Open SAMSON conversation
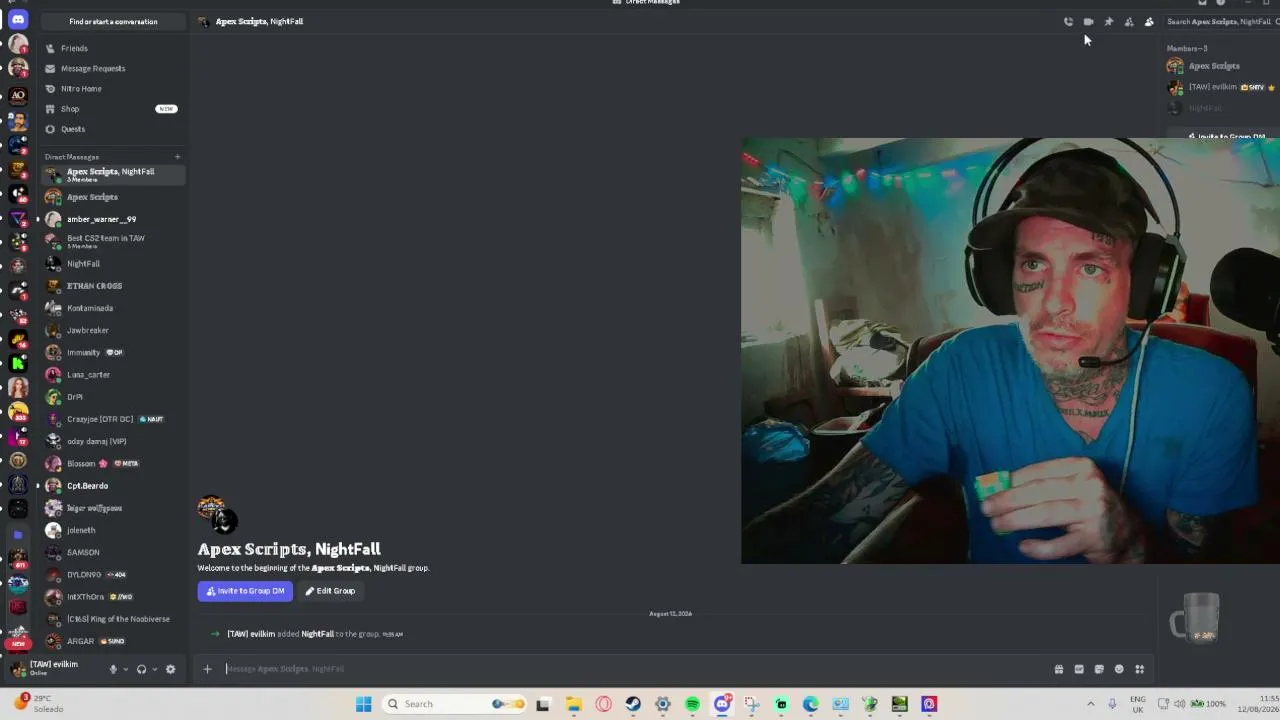The image size is (1280, 720). pyautogui.click(x=113, y=552)
